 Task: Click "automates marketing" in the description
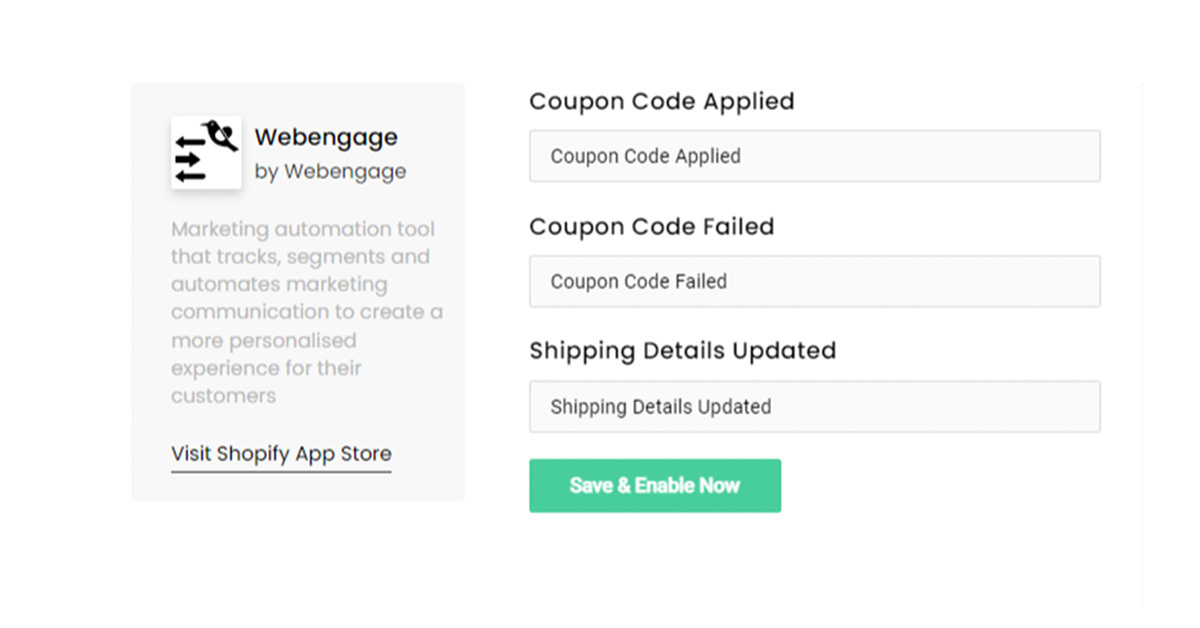(279, 284)
